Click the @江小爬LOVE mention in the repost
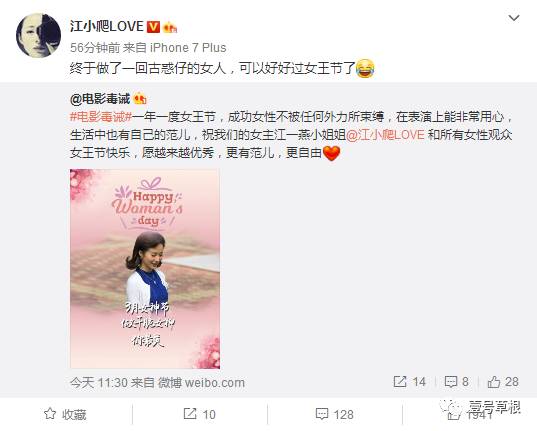537x431 pixels. point(385,135)
